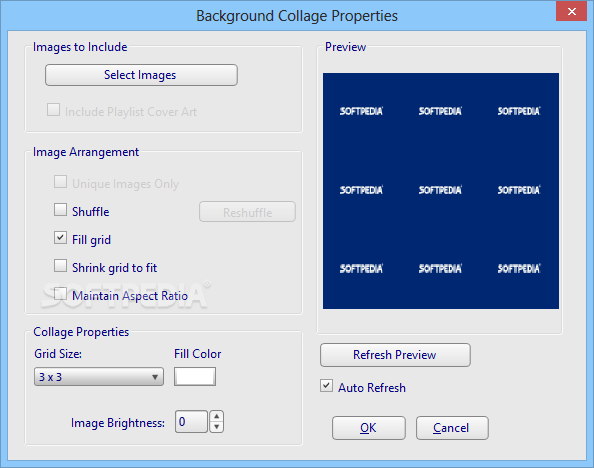Enable Shrink grid to fit

(x=60, y=266)
